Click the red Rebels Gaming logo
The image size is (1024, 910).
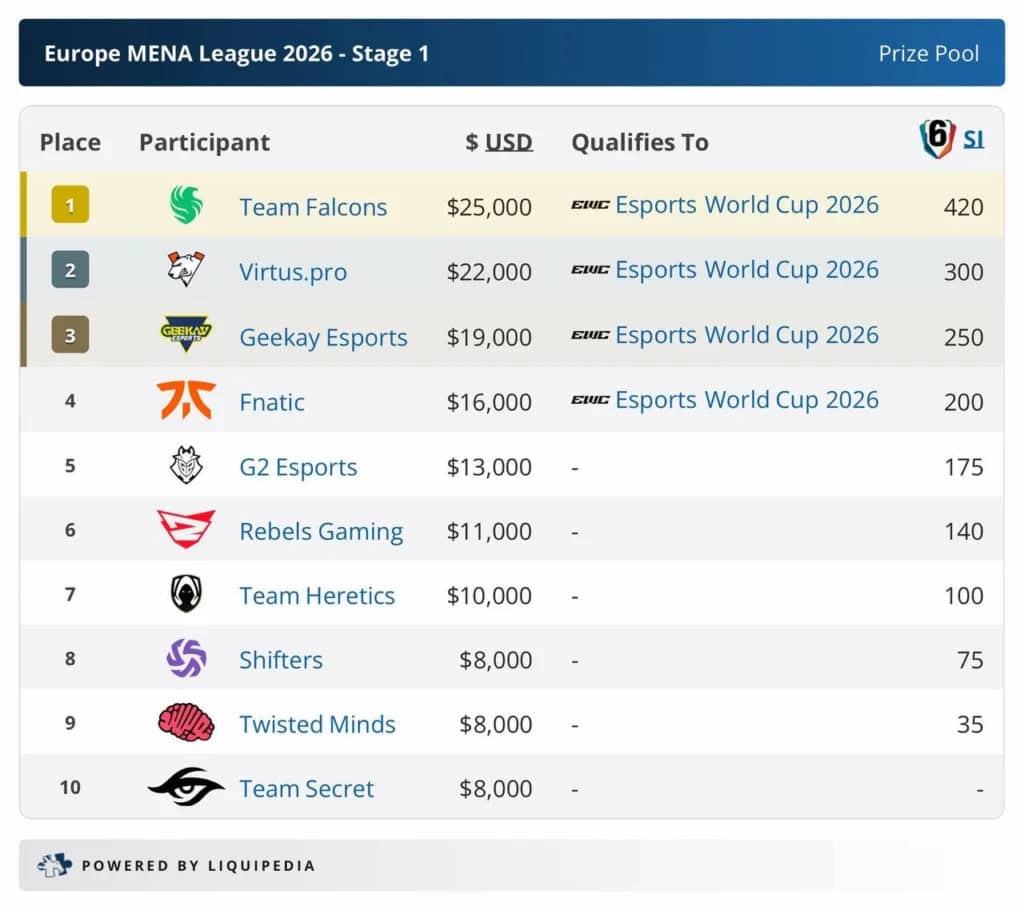point(186,529)
